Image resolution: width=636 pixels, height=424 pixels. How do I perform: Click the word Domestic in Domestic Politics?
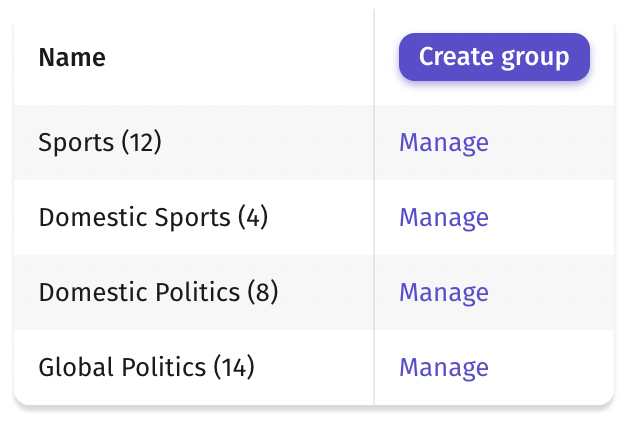tap(94, 292)
